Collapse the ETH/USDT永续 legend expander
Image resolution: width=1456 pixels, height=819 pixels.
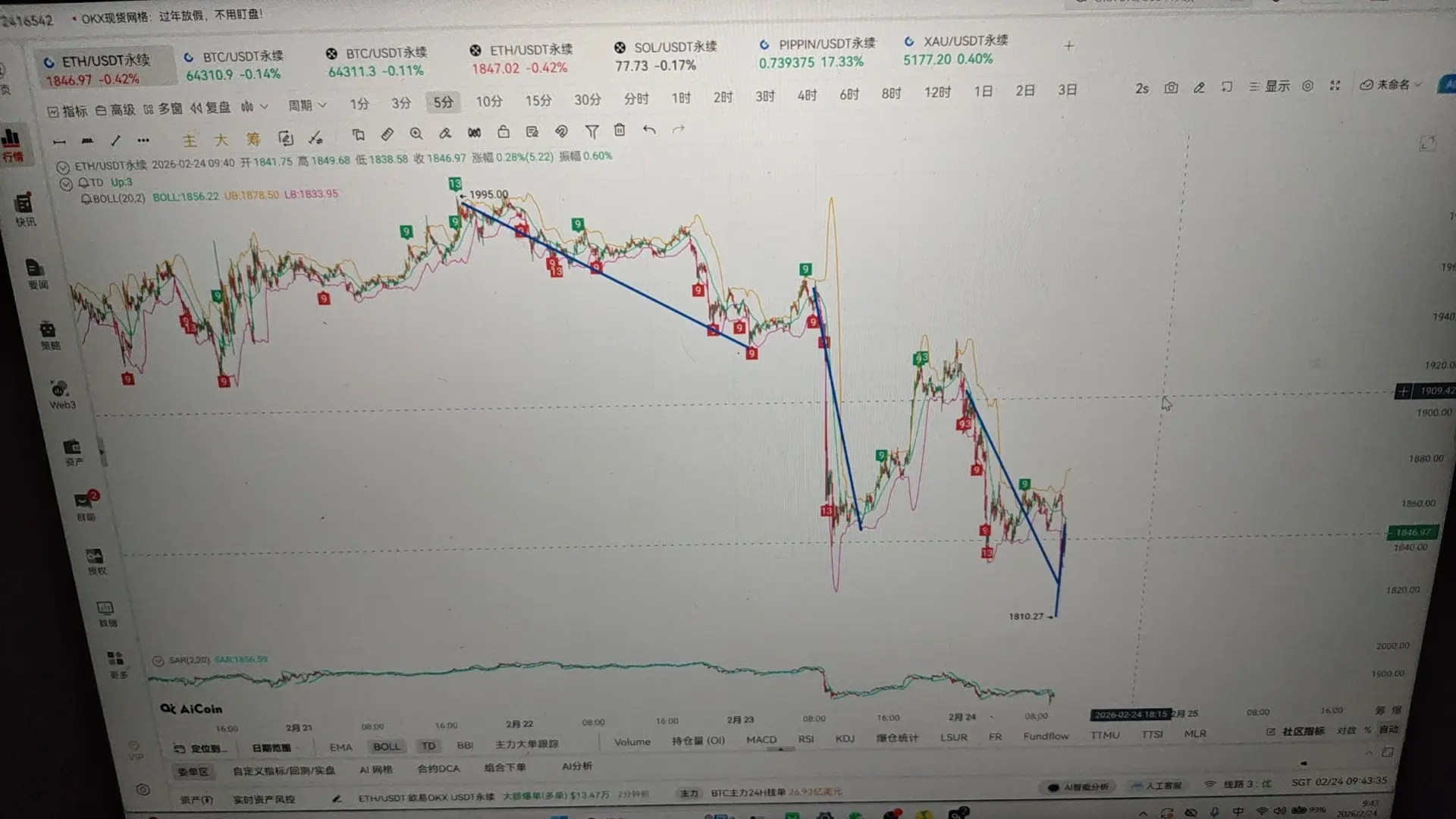pyautogui.click(x=63, y=167)
